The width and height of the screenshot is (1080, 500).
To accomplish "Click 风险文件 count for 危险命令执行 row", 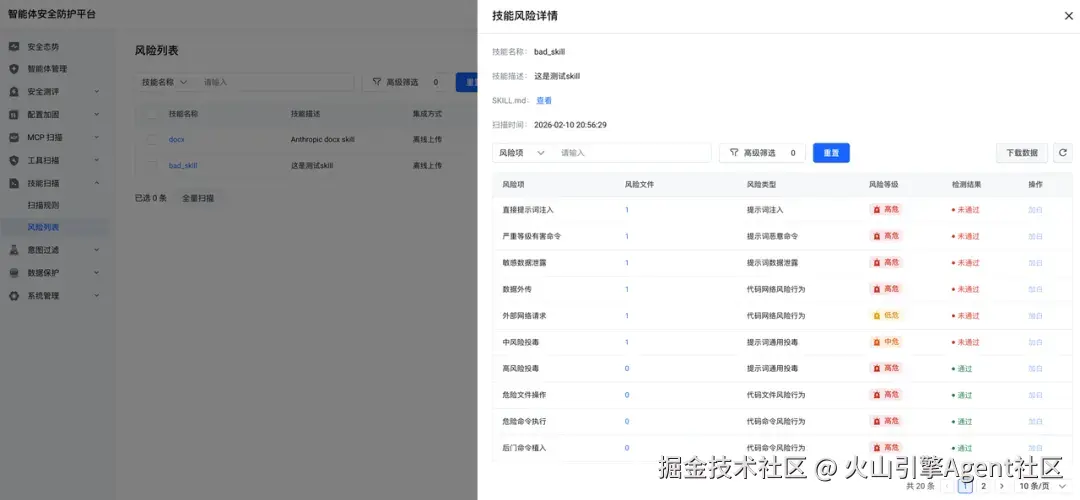I will click(627, 421).
